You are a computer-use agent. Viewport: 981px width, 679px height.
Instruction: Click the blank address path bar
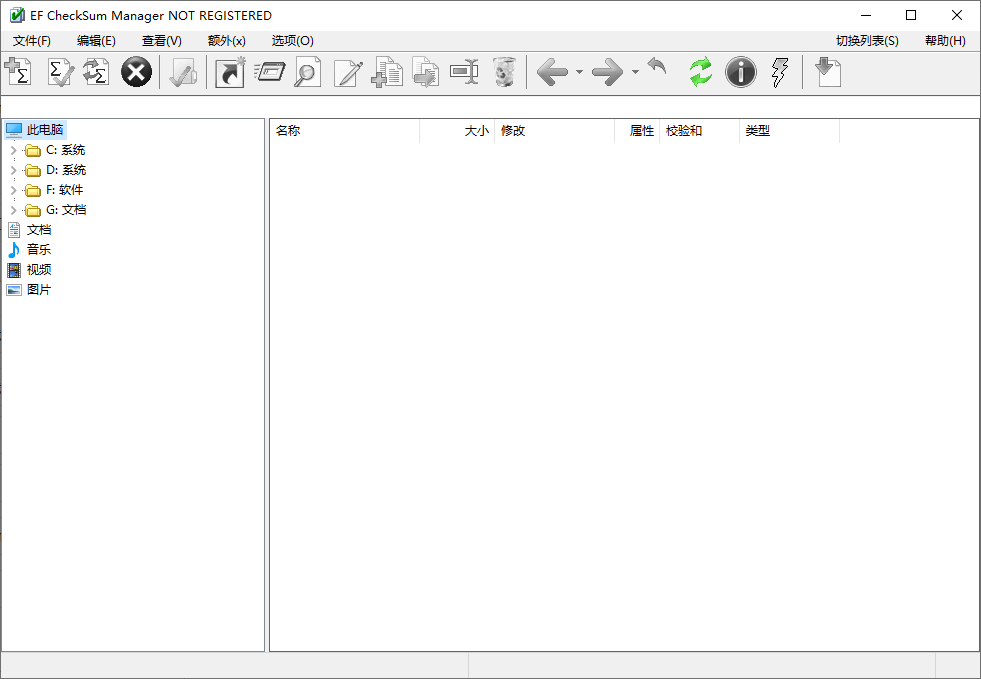(x=490, y=106)
